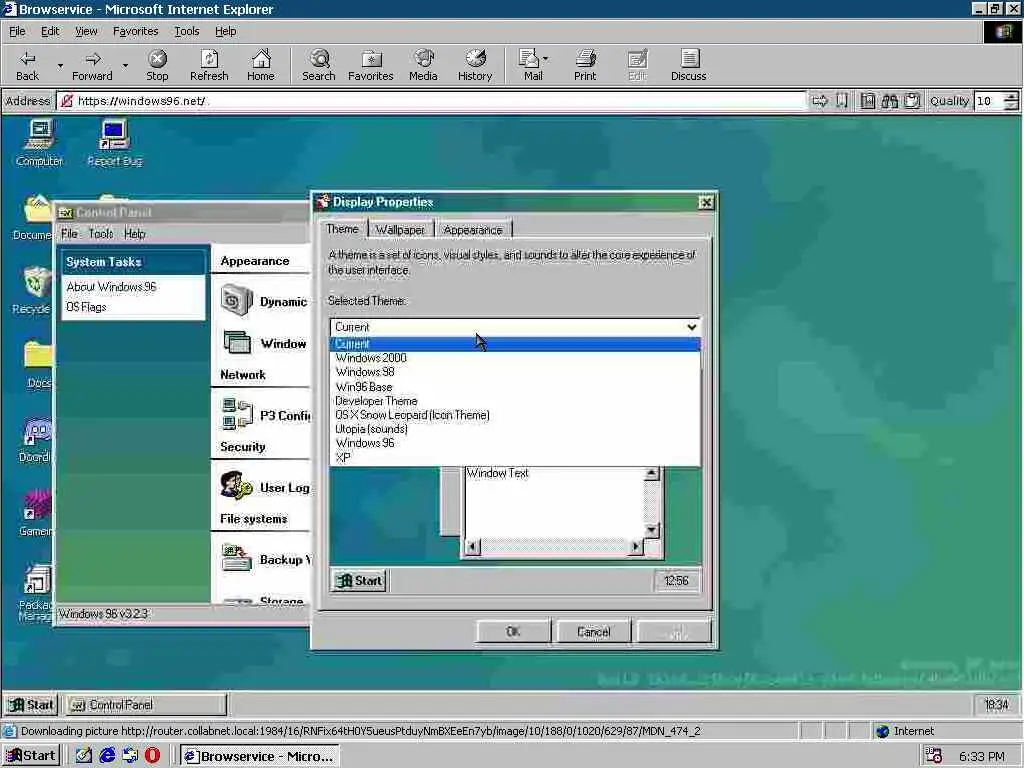1024x768 pixels.
Task: Click OK in Display Properties
Action: tap(513, 632)
